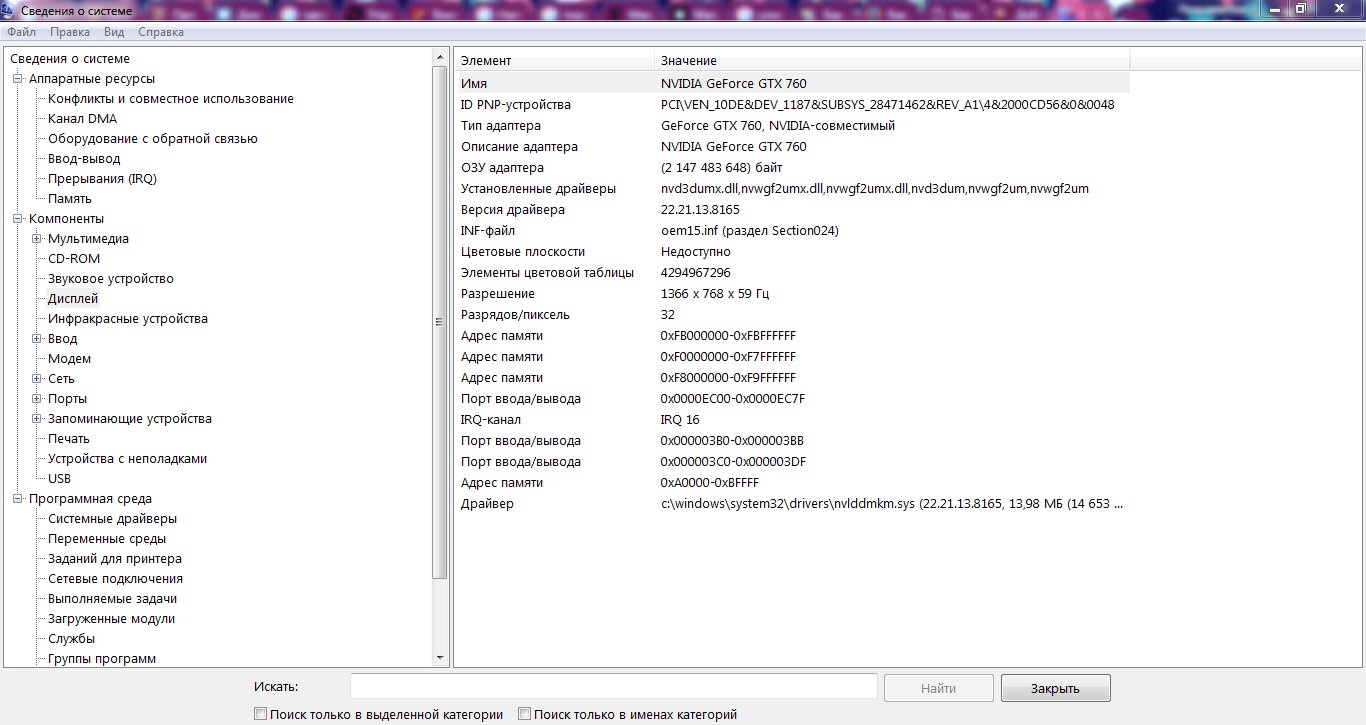Click the '(2 147 483 648) байт' value

722,168
